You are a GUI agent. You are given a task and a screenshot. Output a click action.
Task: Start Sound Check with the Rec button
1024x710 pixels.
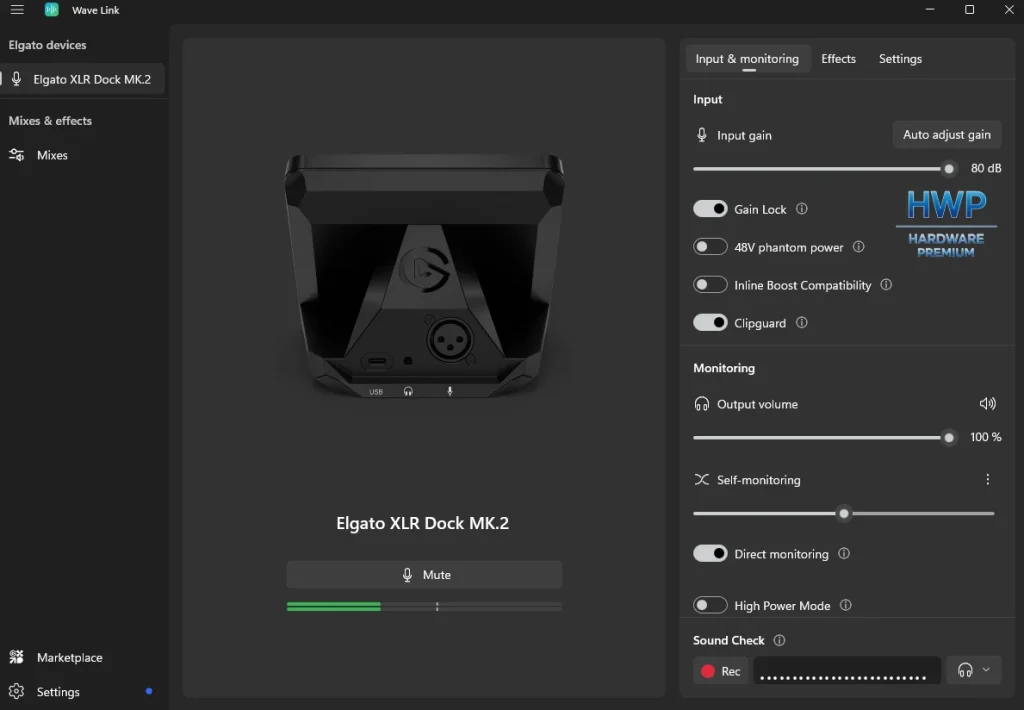721,671
